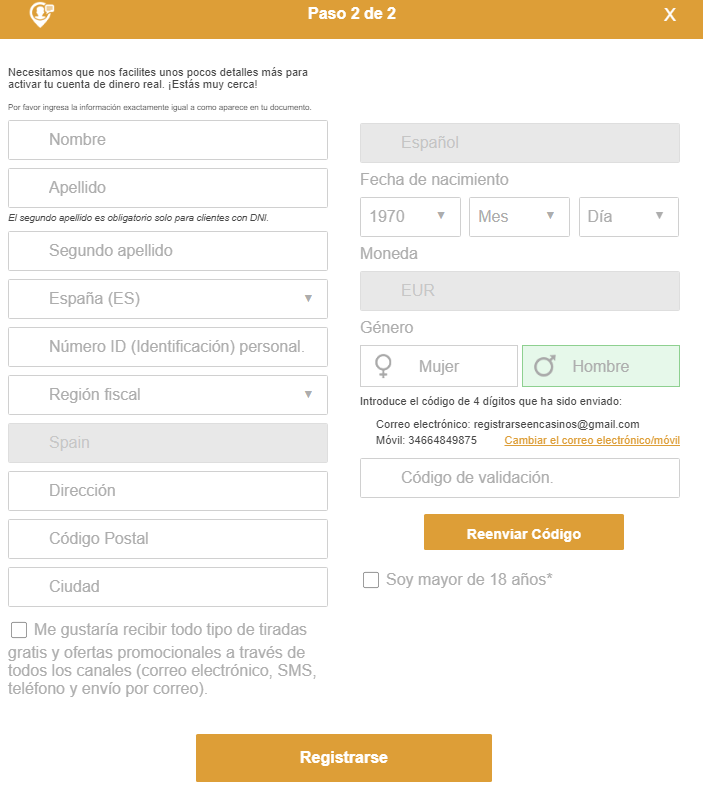
Task: Select Mujer as gender
Action: click(439, 366)
